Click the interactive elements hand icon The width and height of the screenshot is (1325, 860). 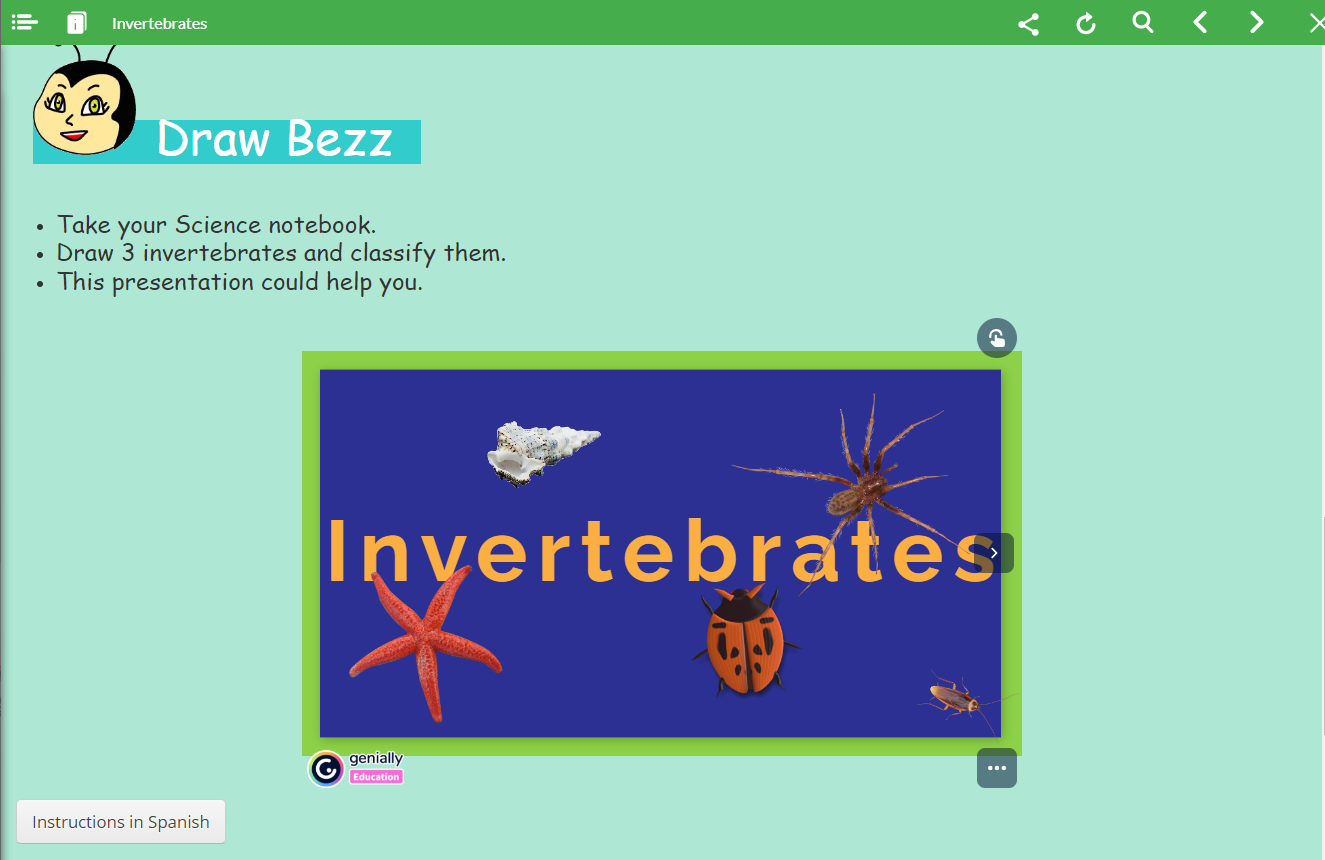click(x=997, y=338)
